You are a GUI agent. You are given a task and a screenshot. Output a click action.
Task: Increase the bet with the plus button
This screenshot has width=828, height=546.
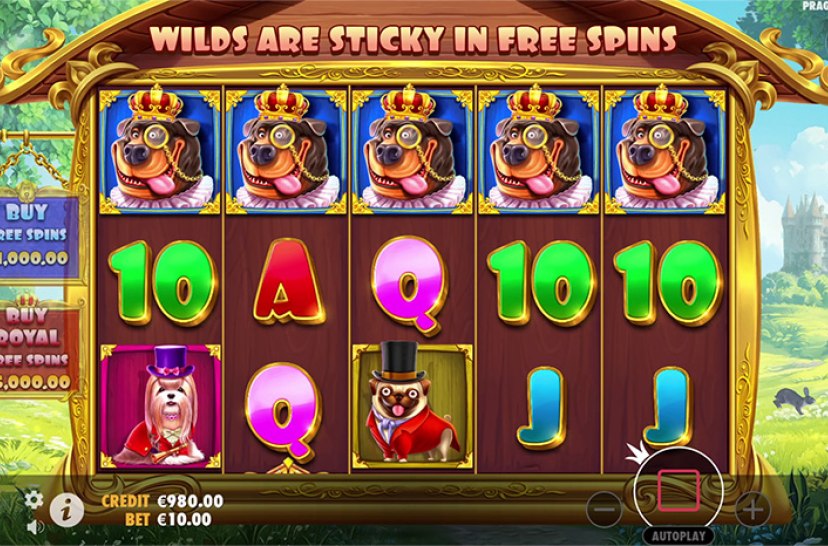(752, 510)
